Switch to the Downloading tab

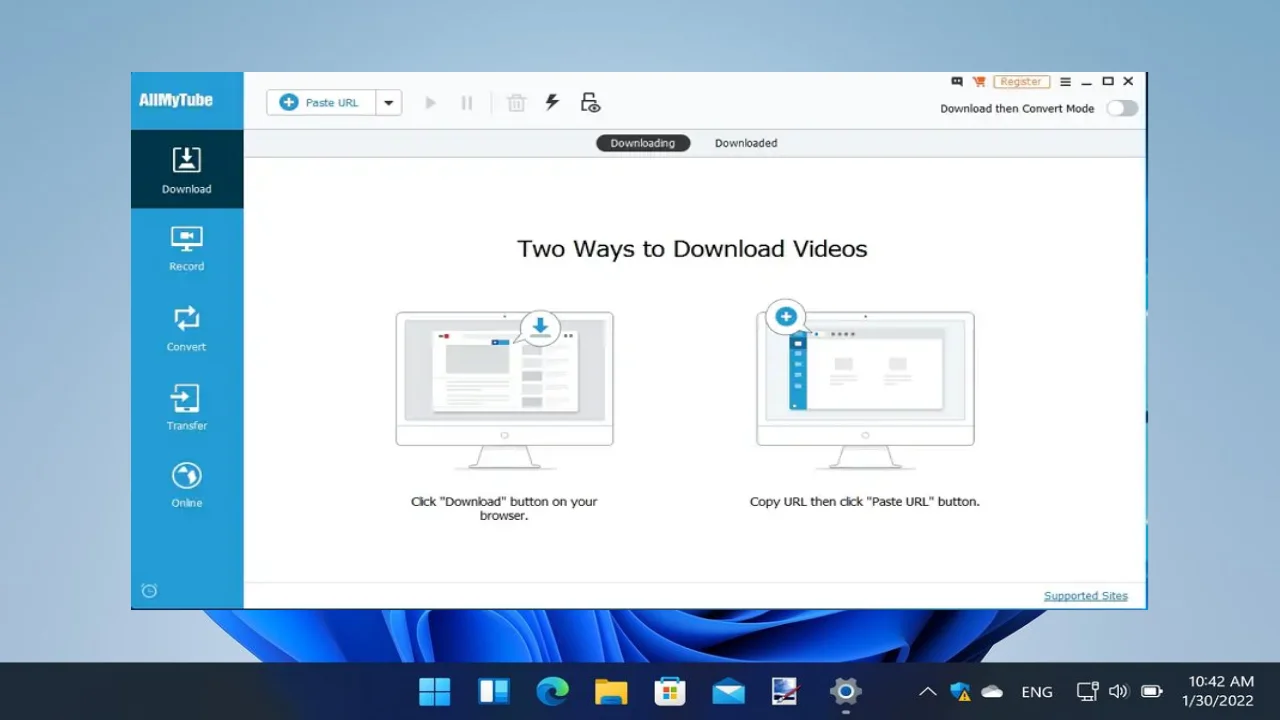(x=643, y=143)
